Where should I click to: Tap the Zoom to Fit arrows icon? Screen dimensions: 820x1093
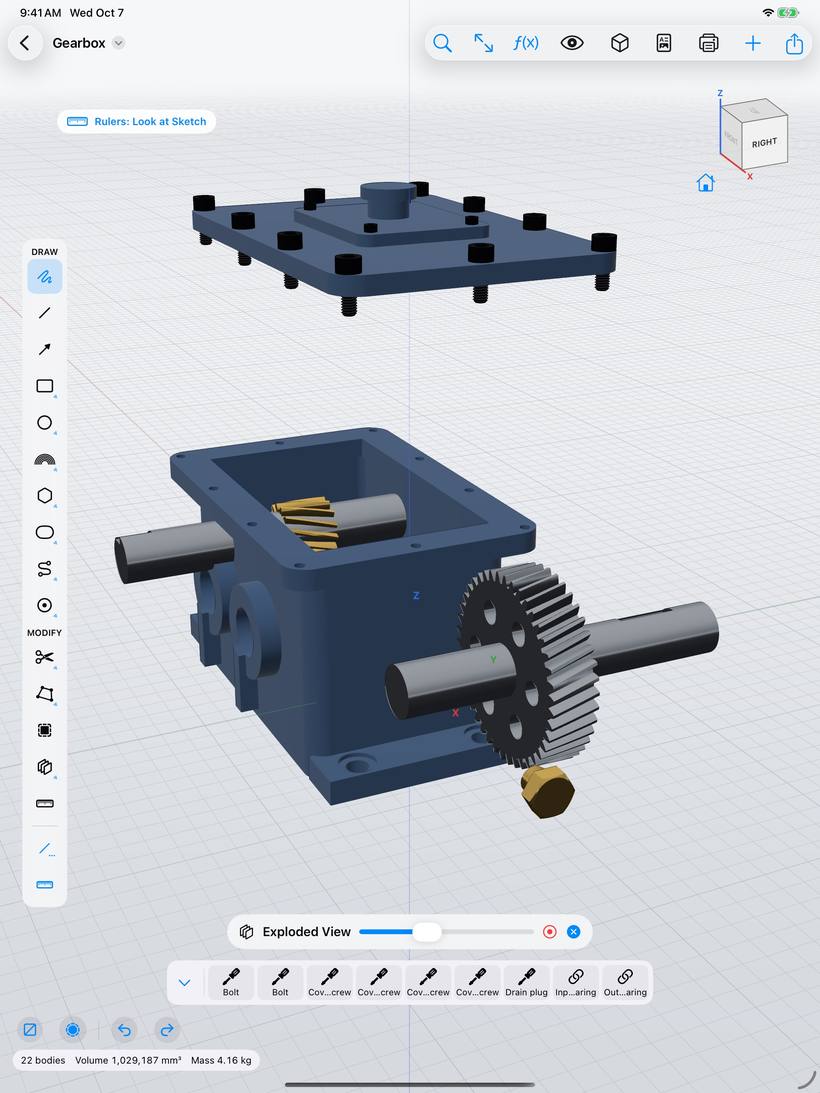click(483, 43)
